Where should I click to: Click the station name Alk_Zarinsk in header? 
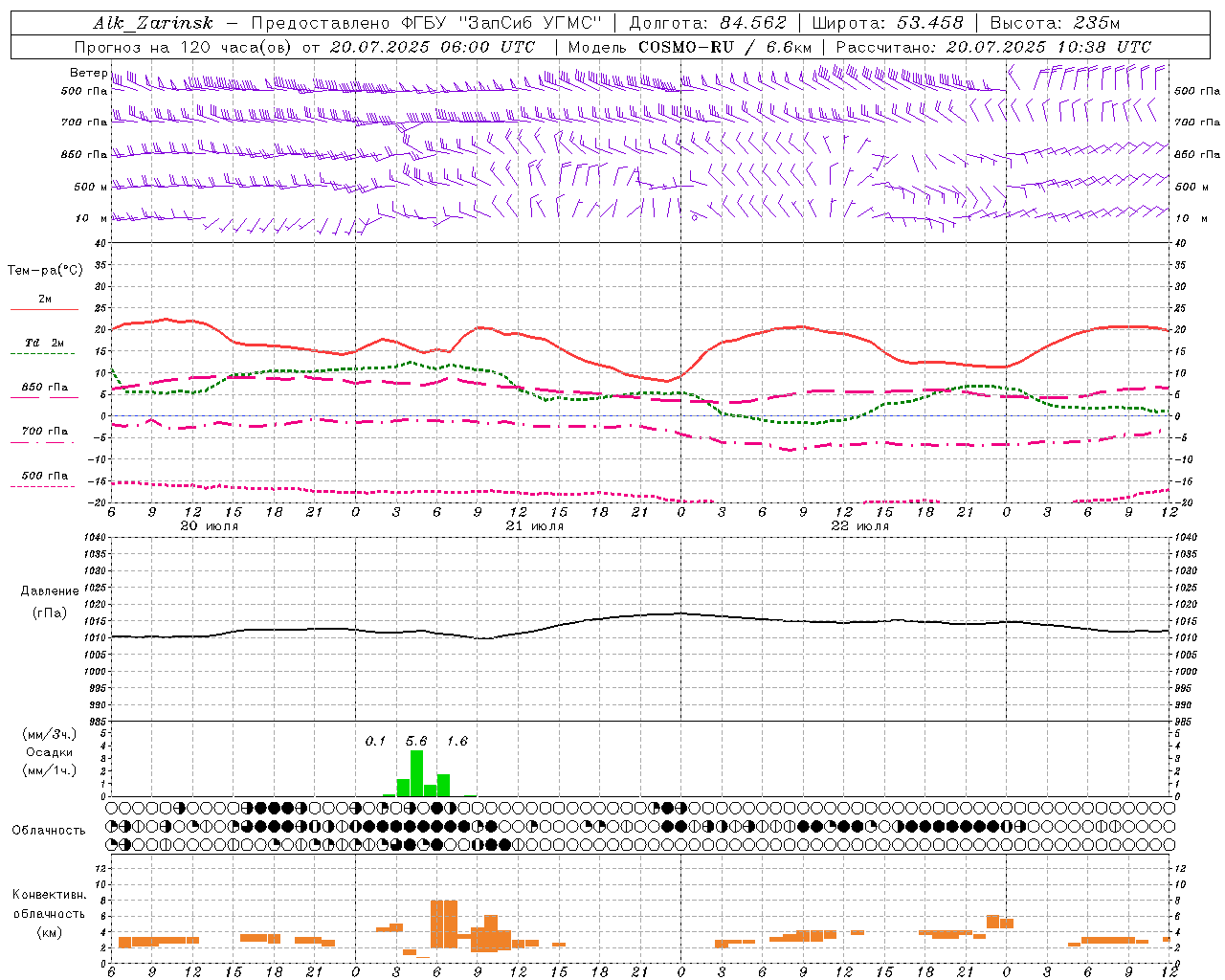[x=153, y=23]
